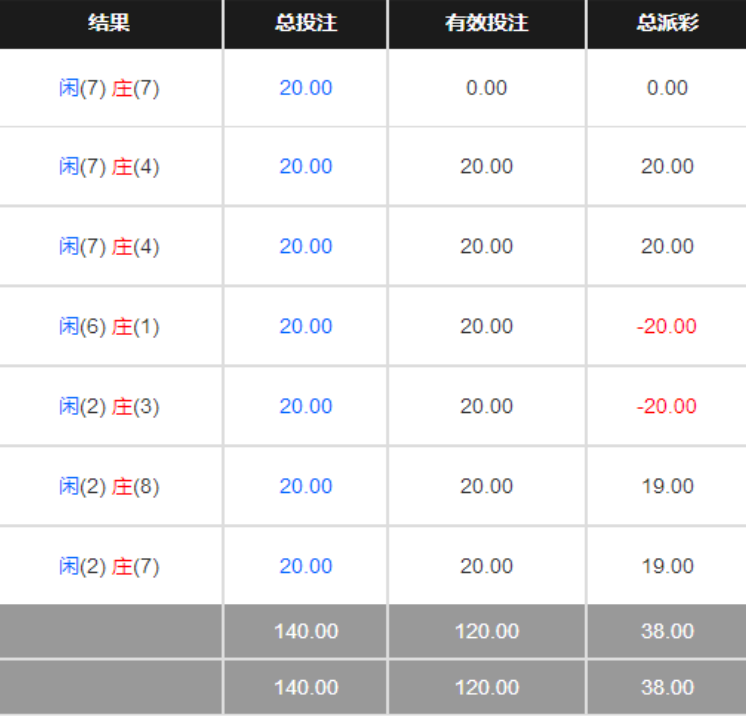Click blue 20.00 bet in 闲(7) 庄(7) row
Viewport: 746px width, 716px height.
coord(305,88)
